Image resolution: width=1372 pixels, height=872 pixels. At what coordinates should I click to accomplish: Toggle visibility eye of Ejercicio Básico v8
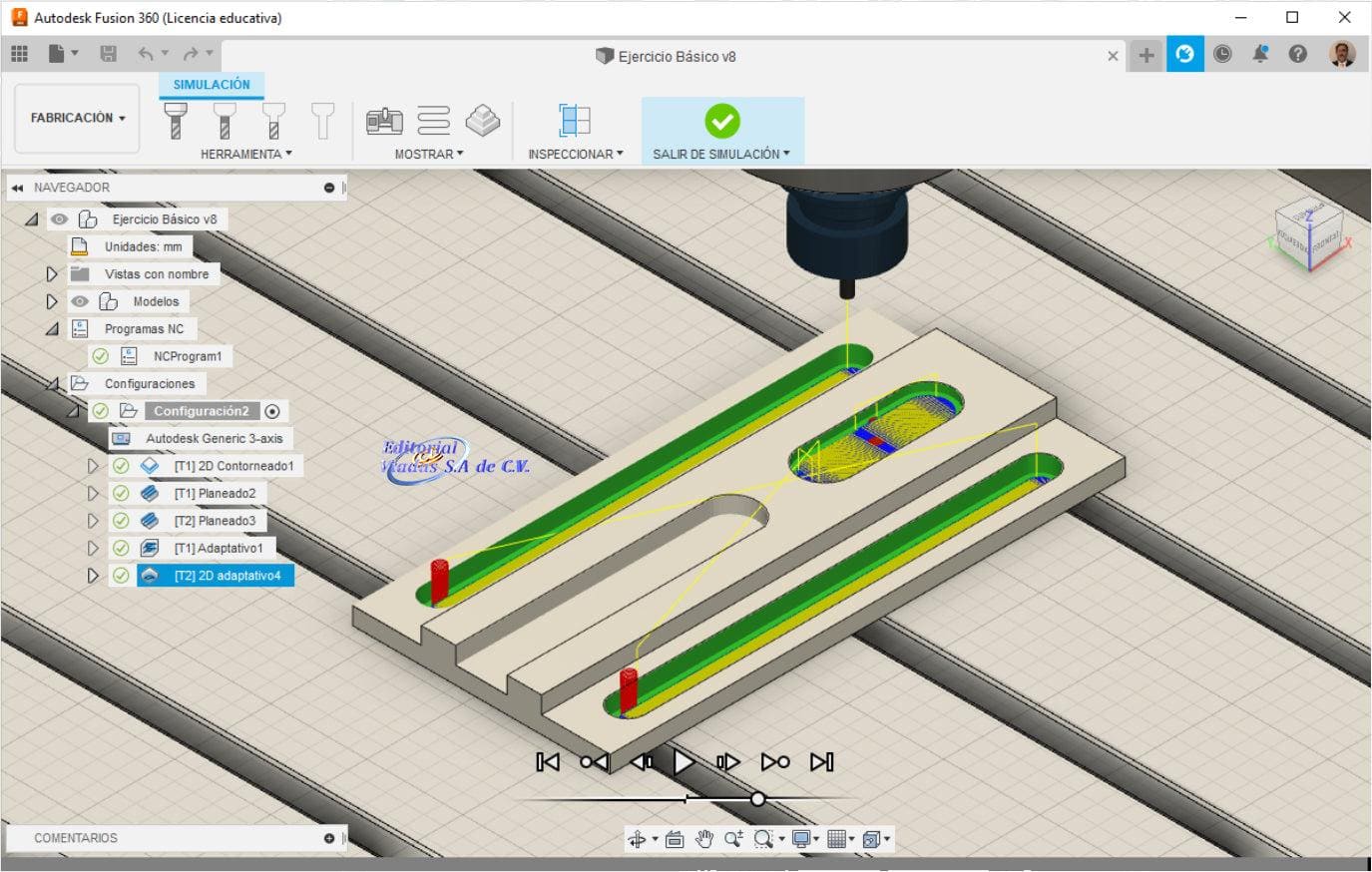(59, 219)
